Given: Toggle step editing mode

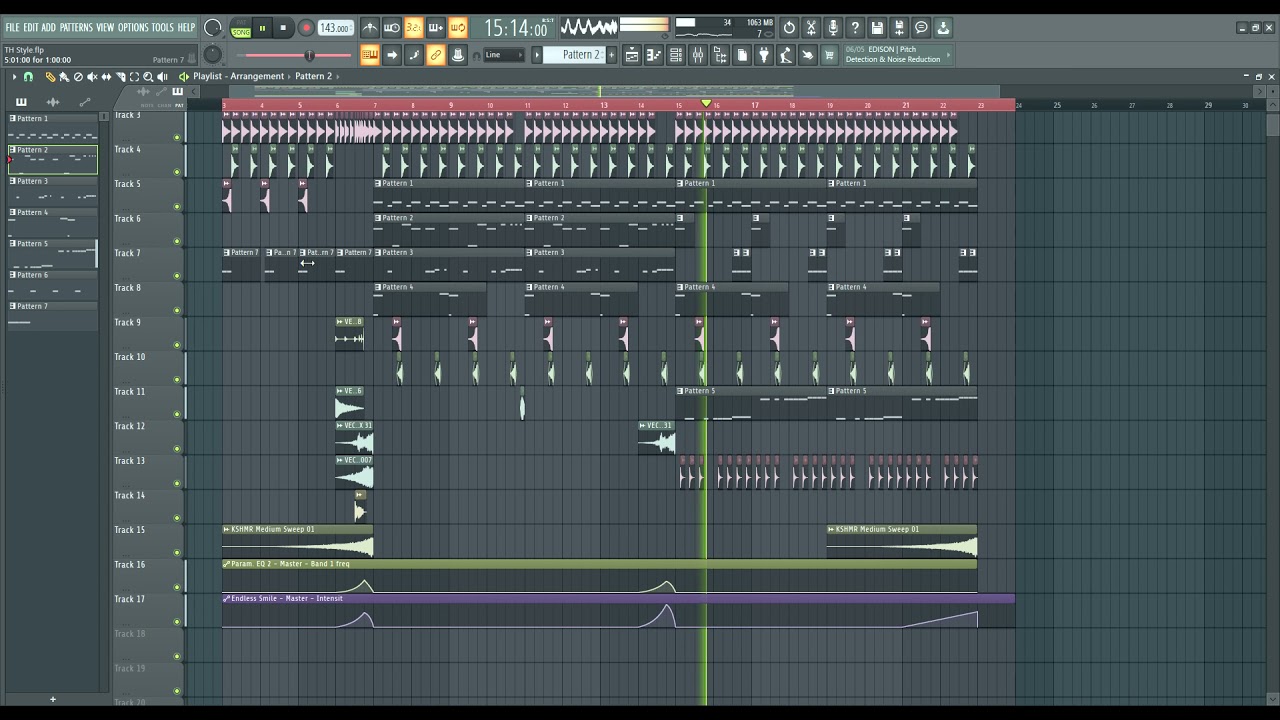Looking at the screenshot, I should click(414, 55).
